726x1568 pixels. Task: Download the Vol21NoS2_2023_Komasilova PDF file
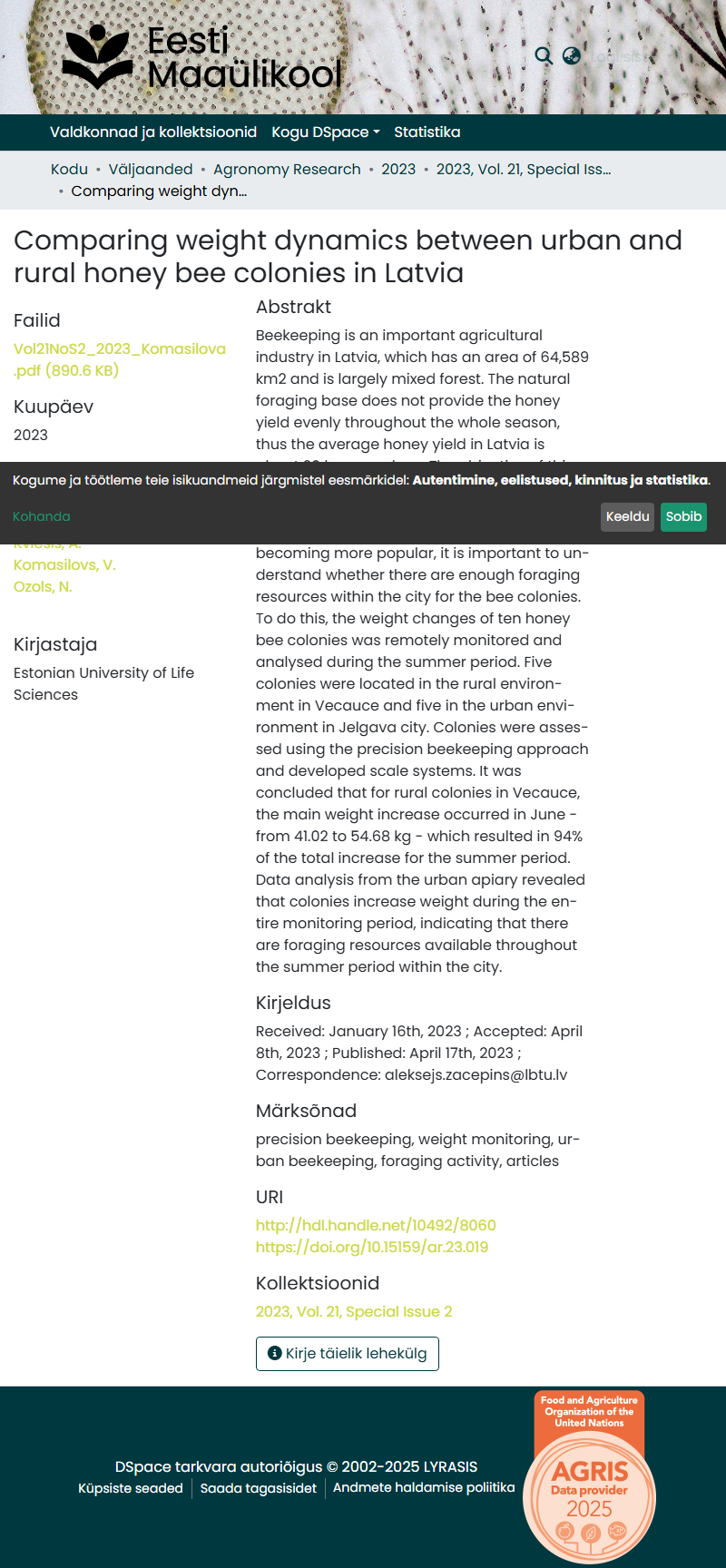tap(120, 359)
